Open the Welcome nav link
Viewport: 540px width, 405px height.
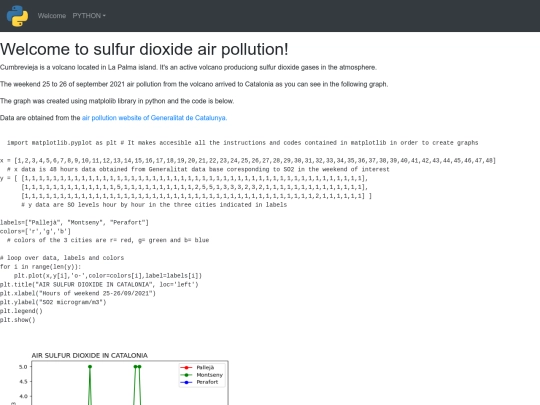(52, 16)
